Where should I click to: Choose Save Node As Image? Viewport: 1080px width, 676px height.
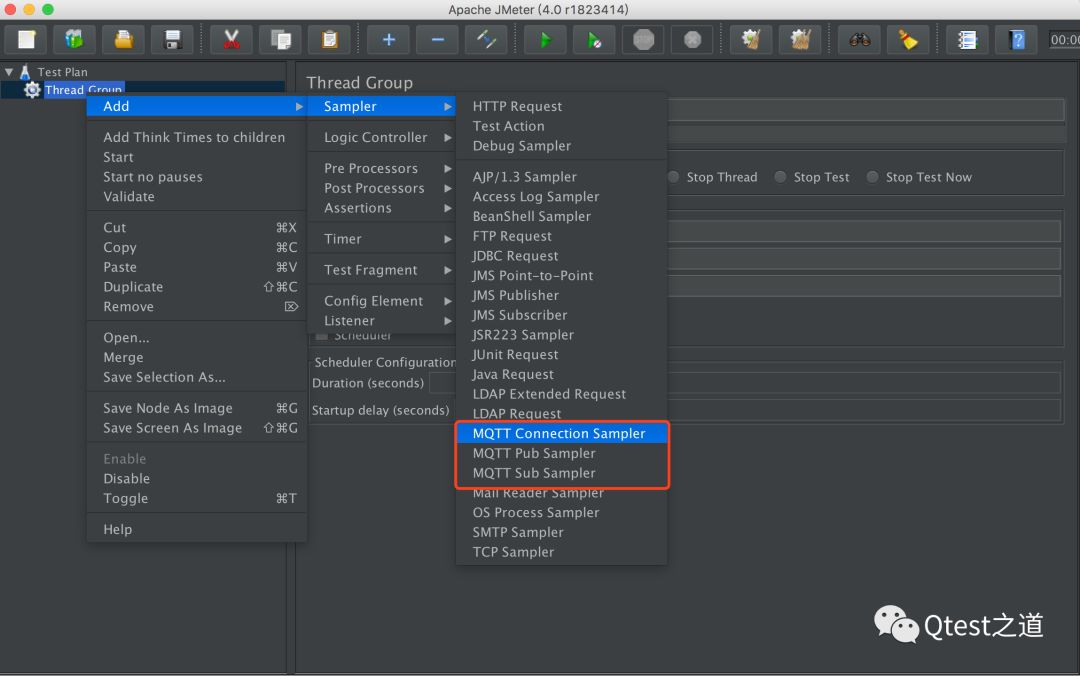[197, 408]
